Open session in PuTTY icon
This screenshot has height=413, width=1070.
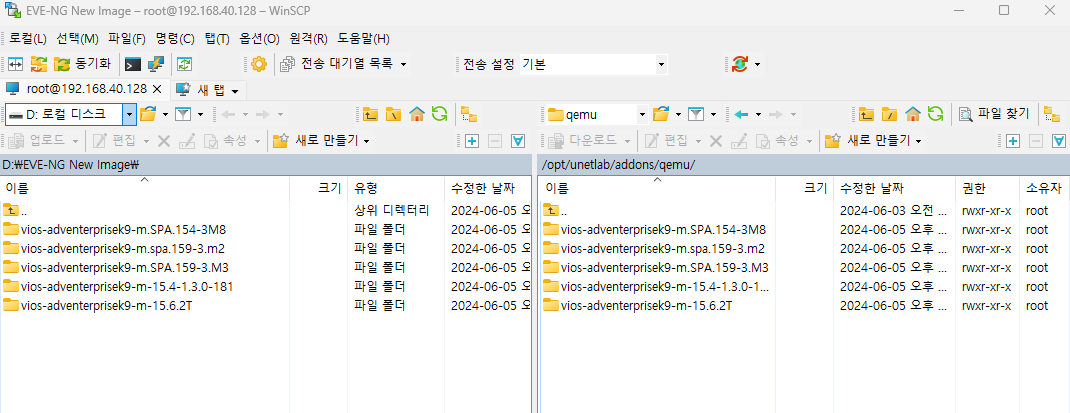point(156,64)
